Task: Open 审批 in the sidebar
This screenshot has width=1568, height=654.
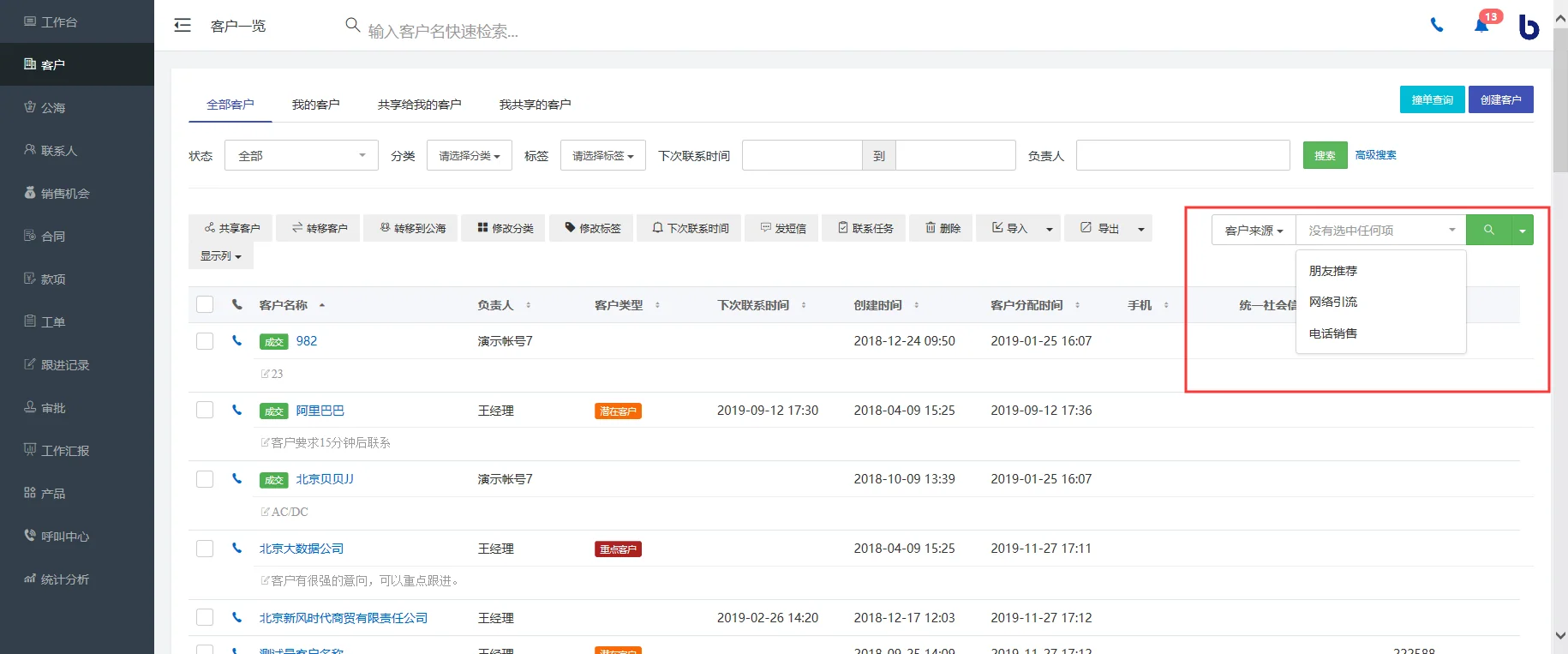Action: click(77, 407)
